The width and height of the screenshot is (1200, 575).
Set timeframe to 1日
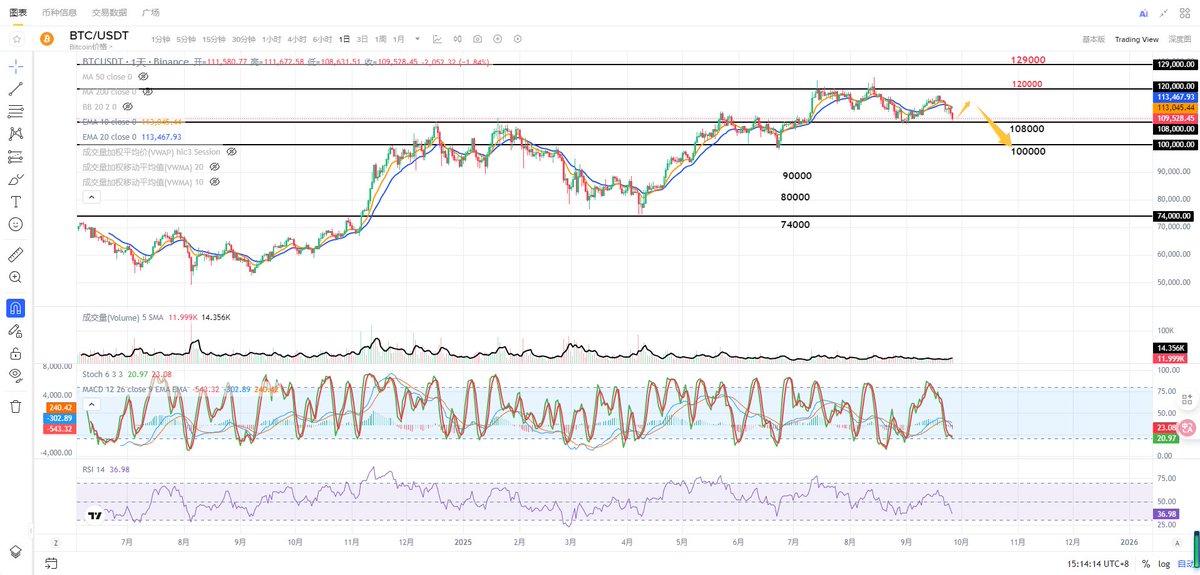click(x=345, y=39)
